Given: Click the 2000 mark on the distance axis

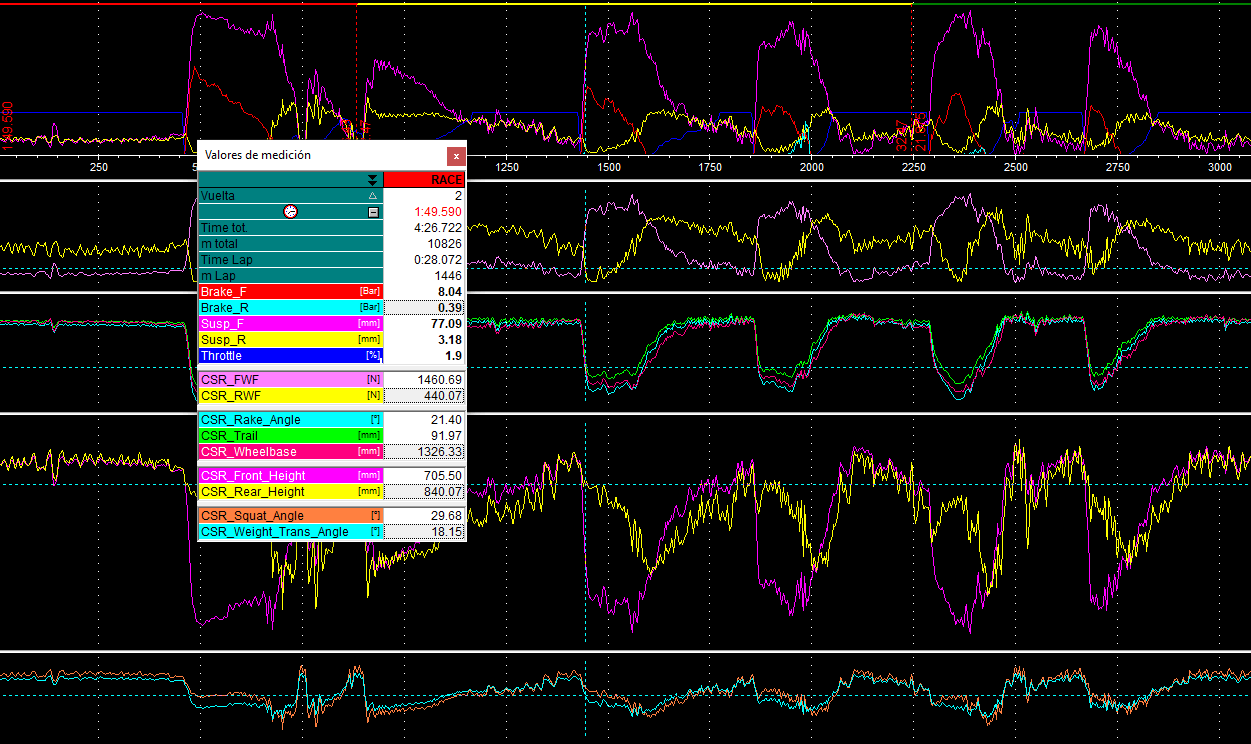Looking at the screenshot, I should (811, 168).
